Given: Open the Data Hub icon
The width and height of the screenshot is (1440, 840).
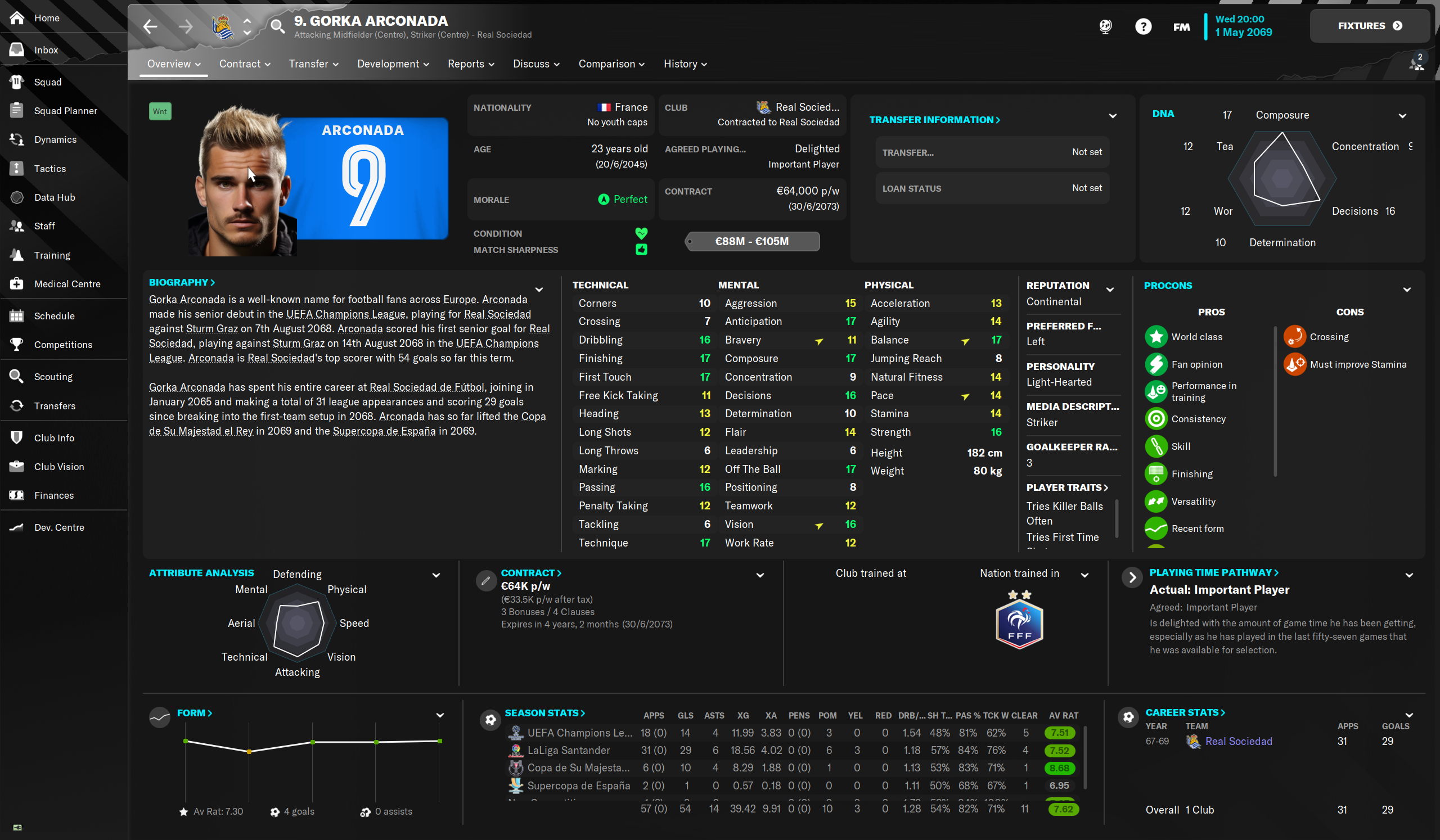Looking at the screenshot, I should (17, 197).
